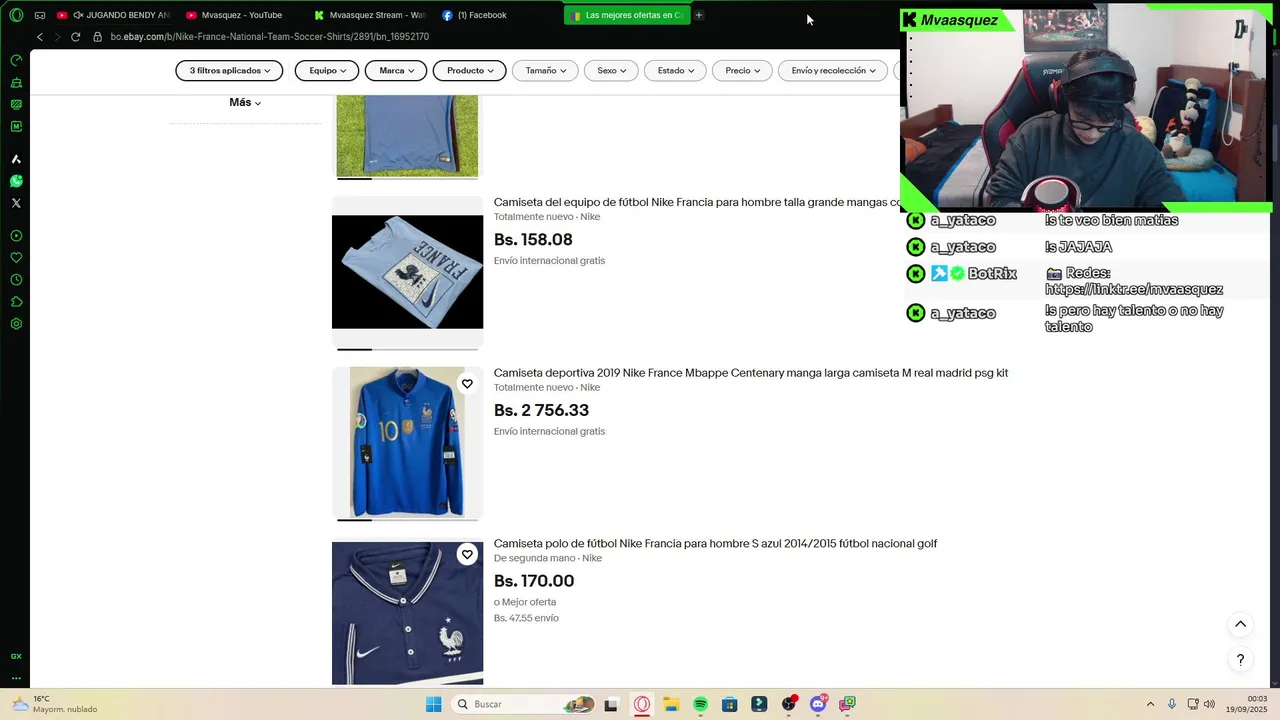This screenshot has width=1280, height=720.
Task: Click the navy polo shirt thumbnail
Action: pos(407,613)
